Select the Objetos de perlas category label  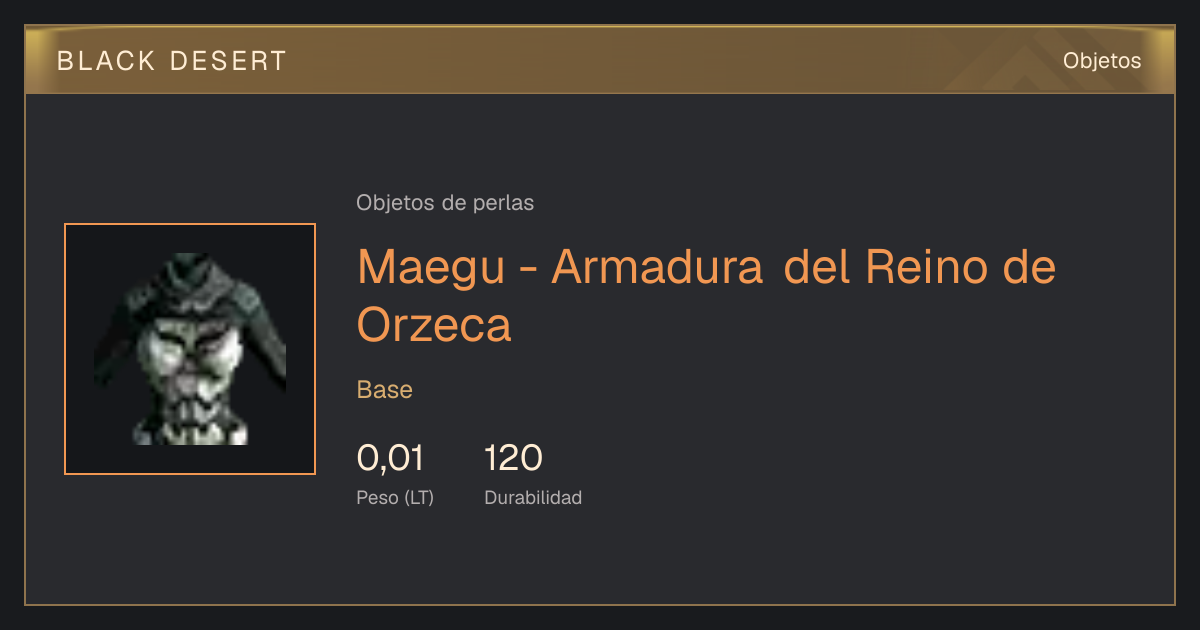coord(445,203)
